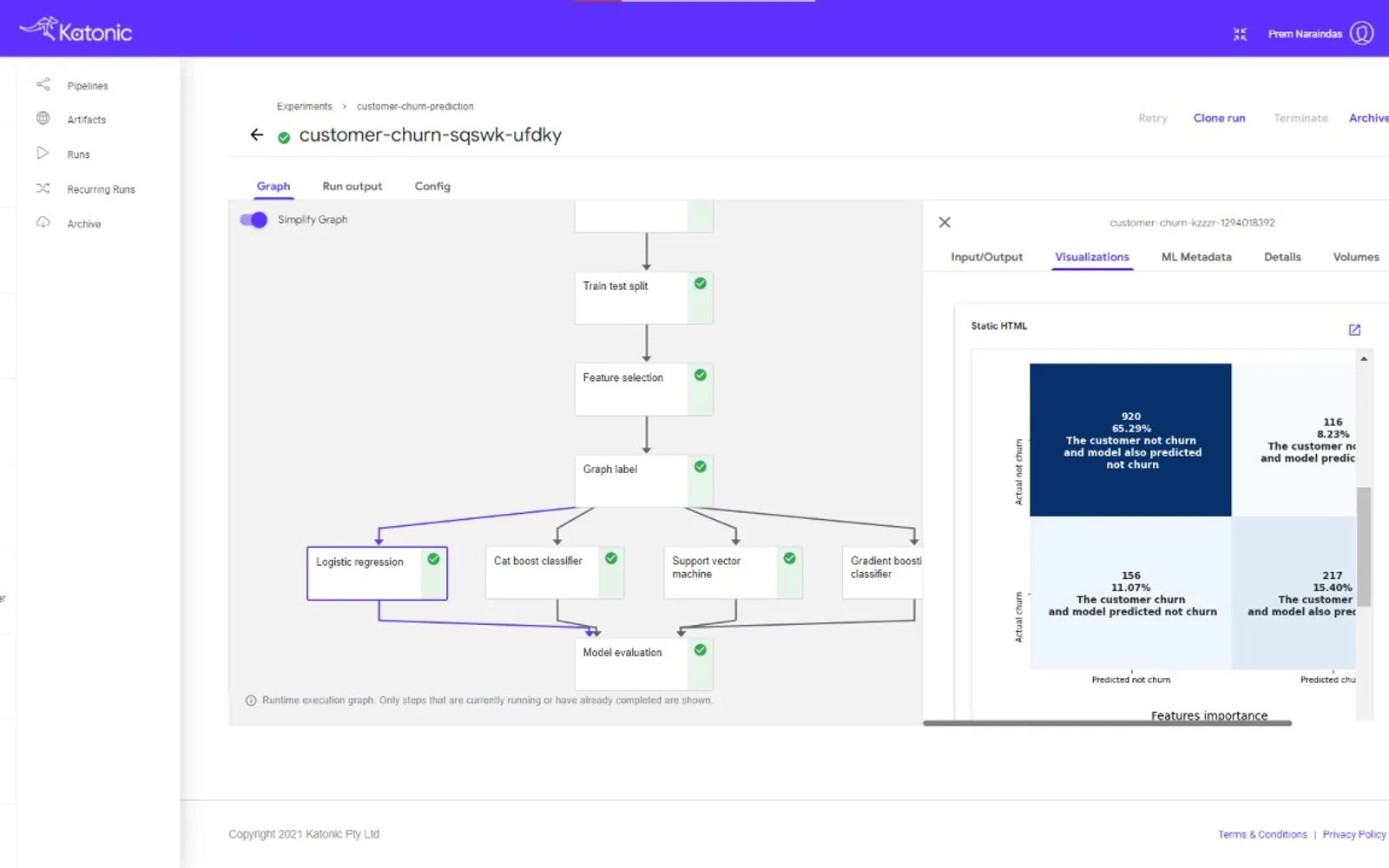Image resolution: width=1389 pixels, height=868 pixels.
Task: Switch to the Run output tab
Action: (x=352, y=186)
